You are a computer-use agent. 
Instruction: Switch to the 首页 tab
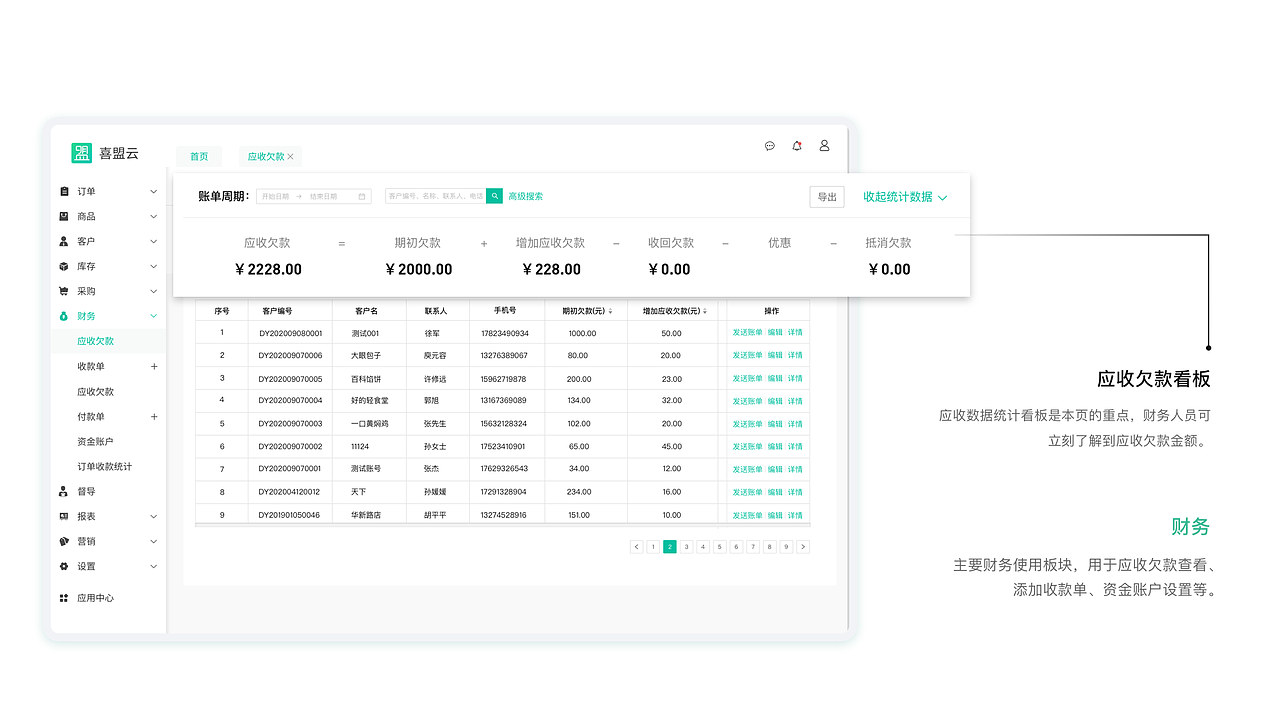(199, 157)
